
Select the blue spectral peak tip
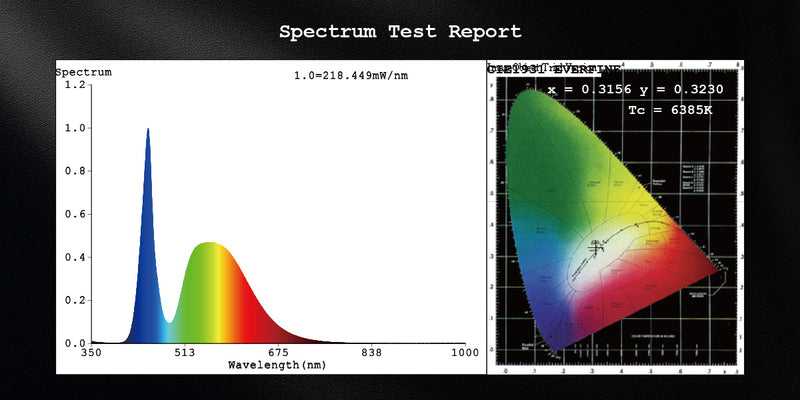pos(148,130)
